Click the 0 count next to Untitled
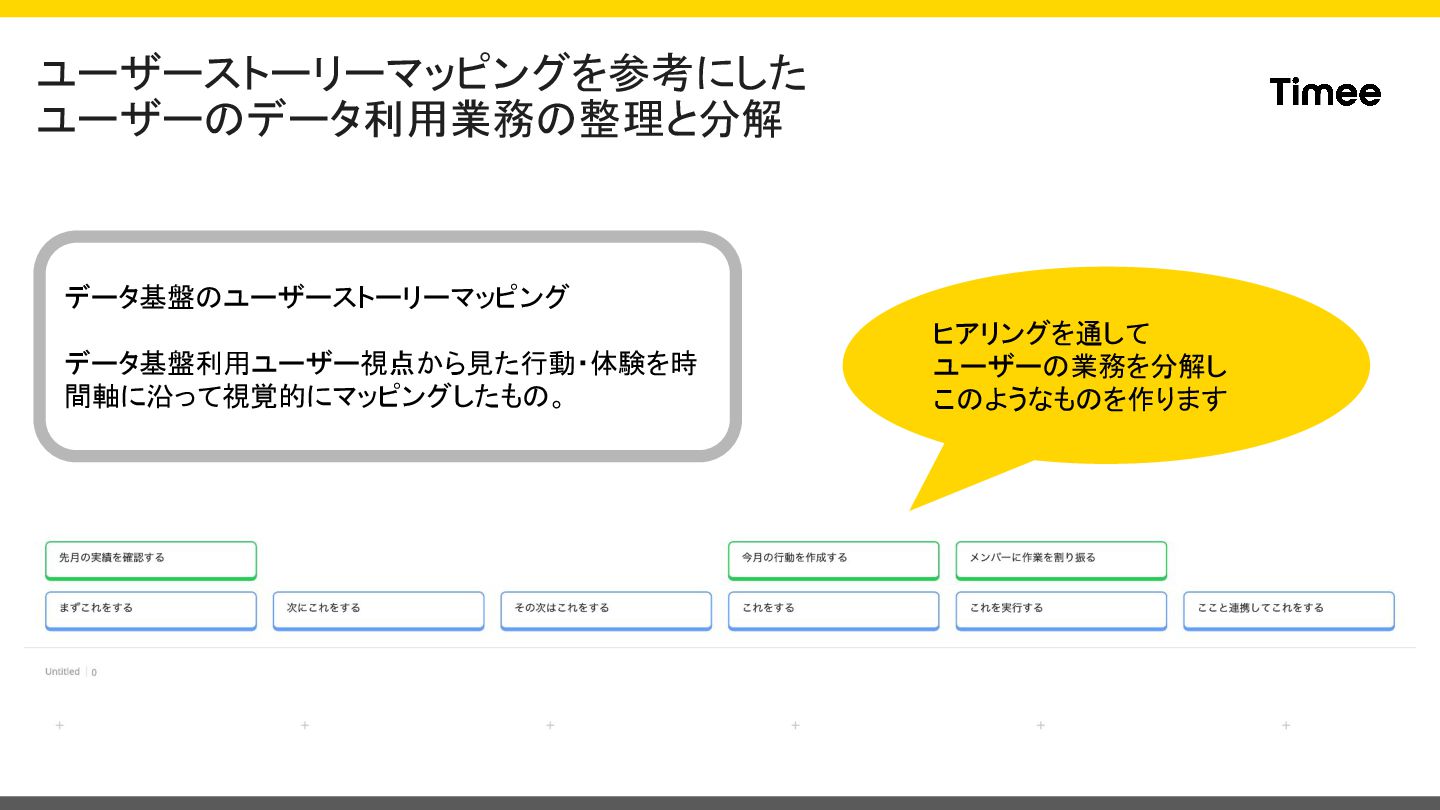This screenshot has width=1440, height=810. click(x=94, y=673)
